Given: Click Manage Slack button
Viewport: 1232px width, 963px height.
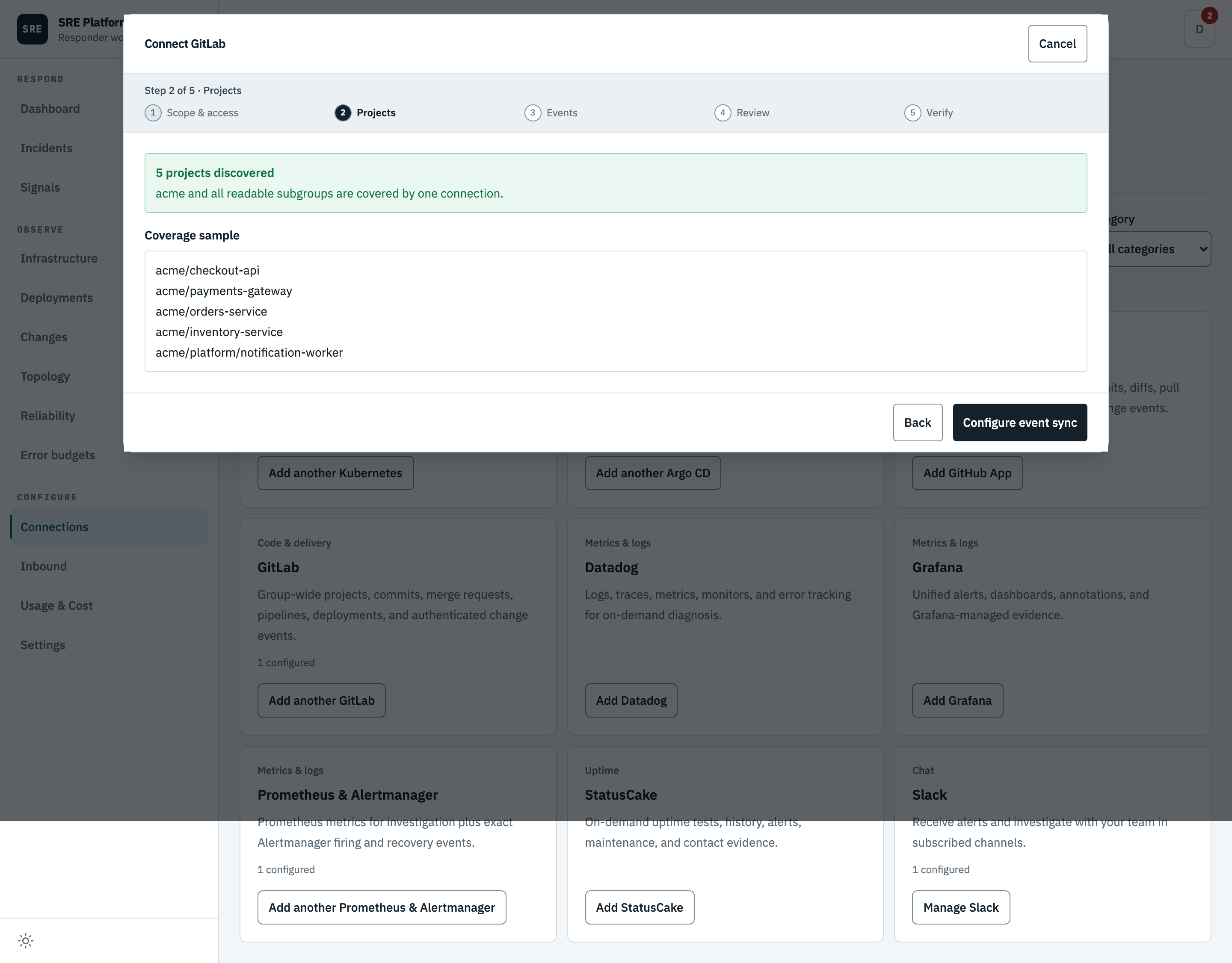Looking at the screenshot, I should point(961,907).
